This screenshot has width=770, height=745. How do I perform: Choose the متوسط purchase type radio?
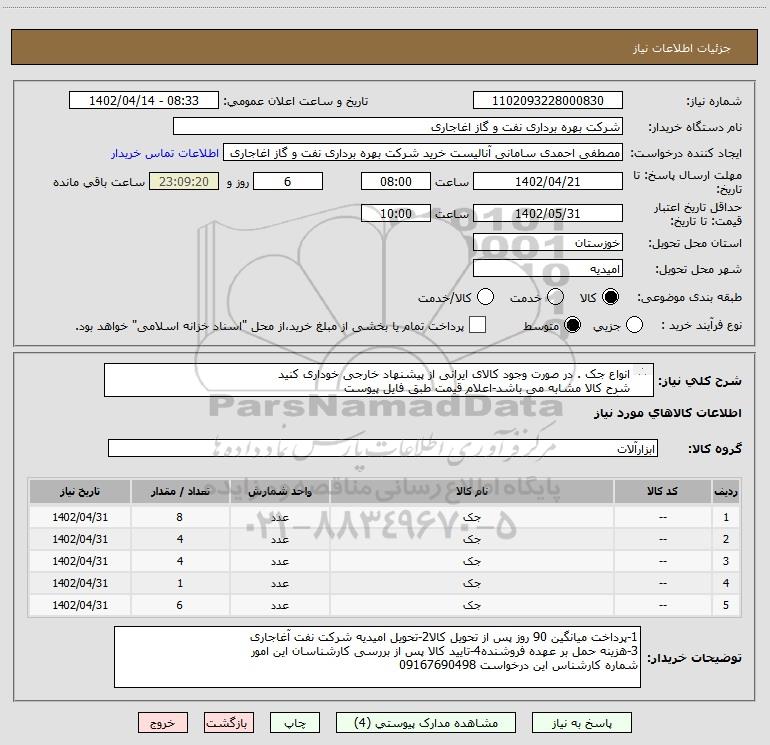pos(572,325)
